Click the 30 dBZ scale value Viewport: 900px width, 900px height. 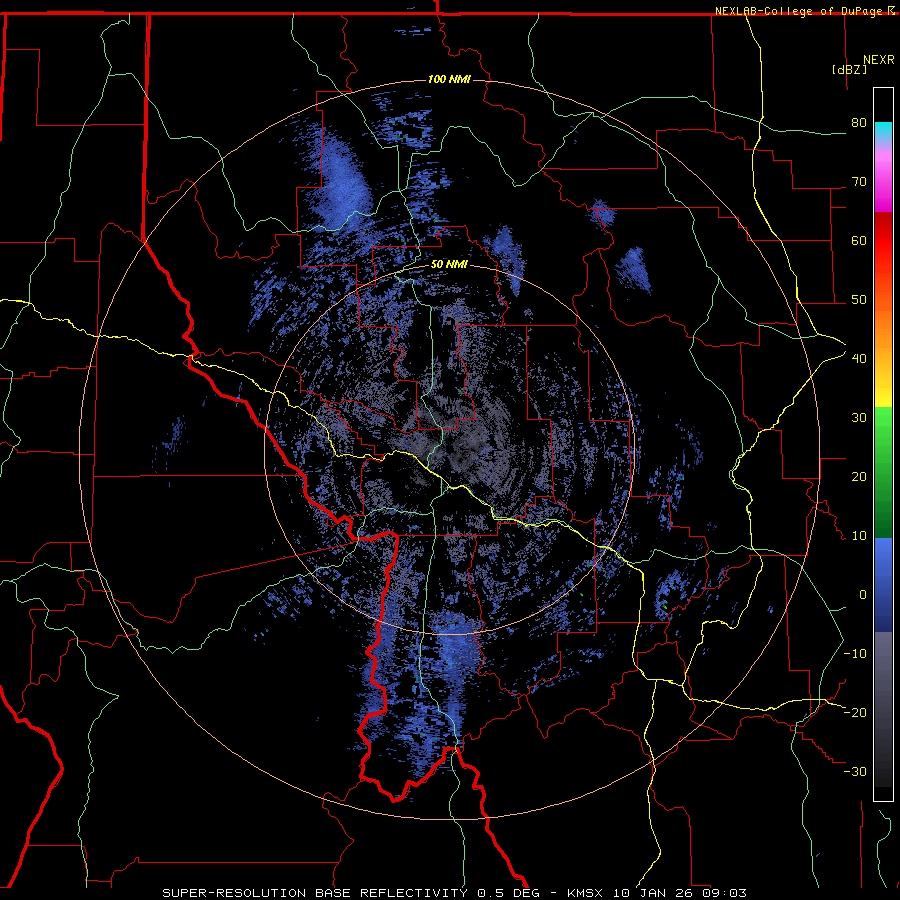pyautogui.click(x=859, y=418)
